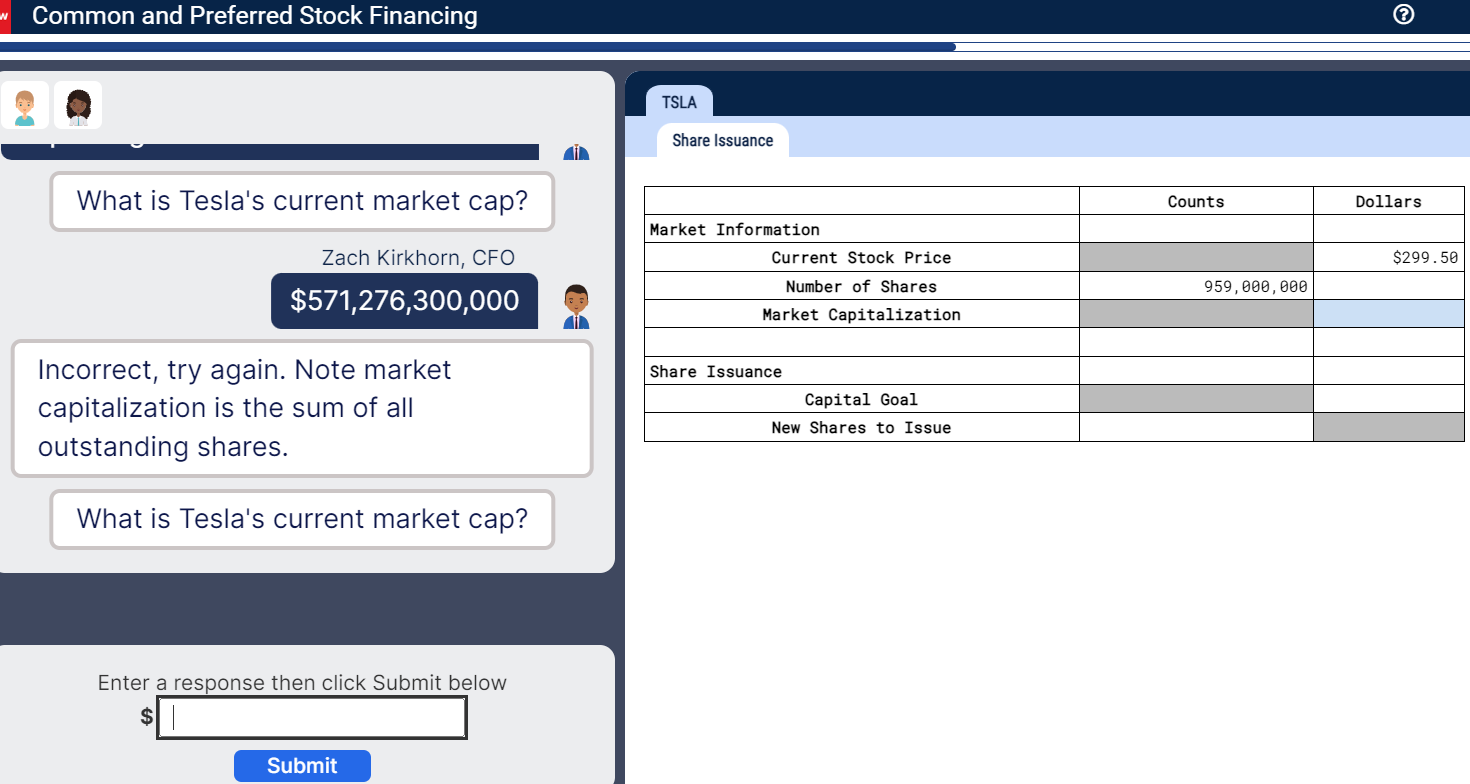
Task: Click the market cap question above Zach's answer
Action: point(302,201)
